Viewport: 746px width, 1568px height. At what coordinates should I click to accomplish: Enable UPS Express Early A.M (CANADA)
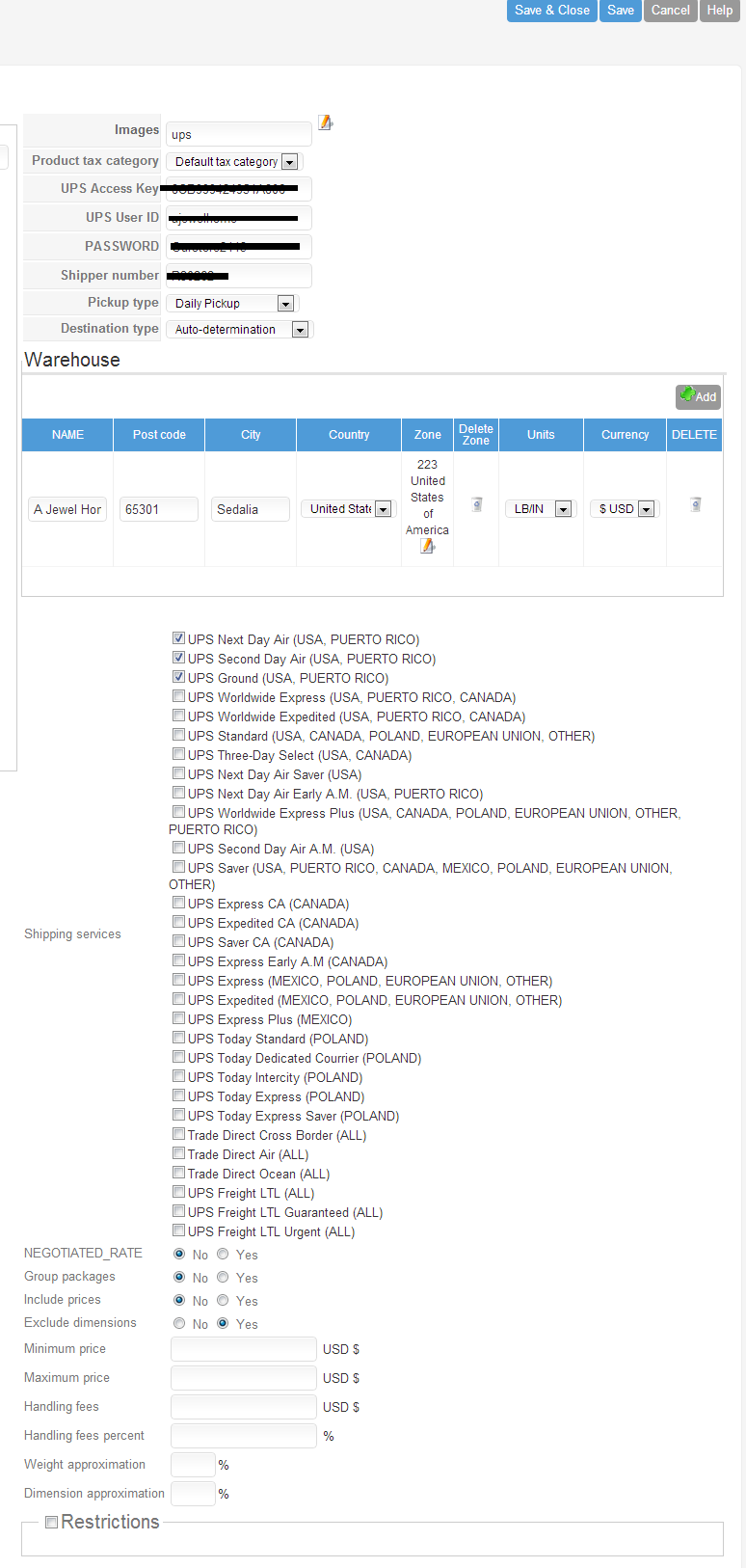(x=178, y=960)
